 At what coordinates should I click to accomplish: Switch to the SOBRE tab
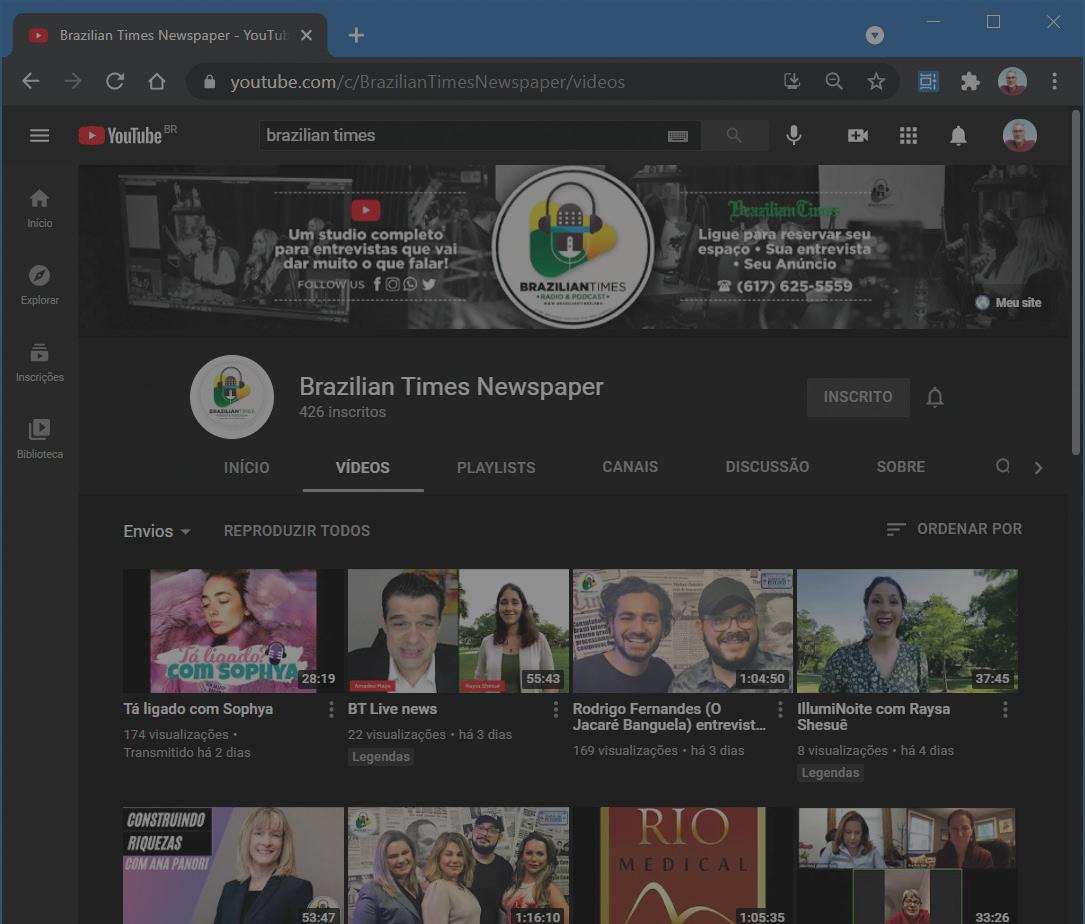[x=901, y=467]
